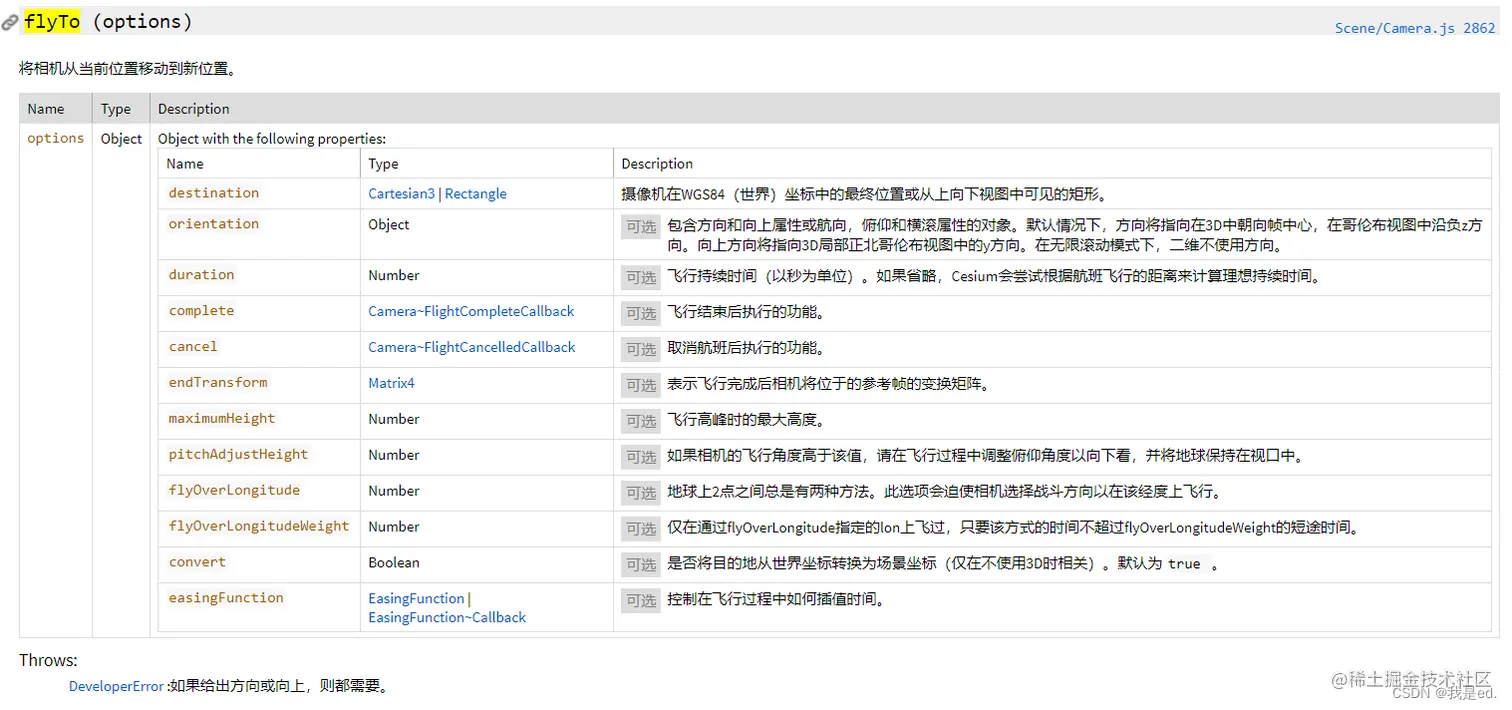Click the convert property name
Image resolution: width=1512 pixels, height=710 pixels.
click(197, 562)
